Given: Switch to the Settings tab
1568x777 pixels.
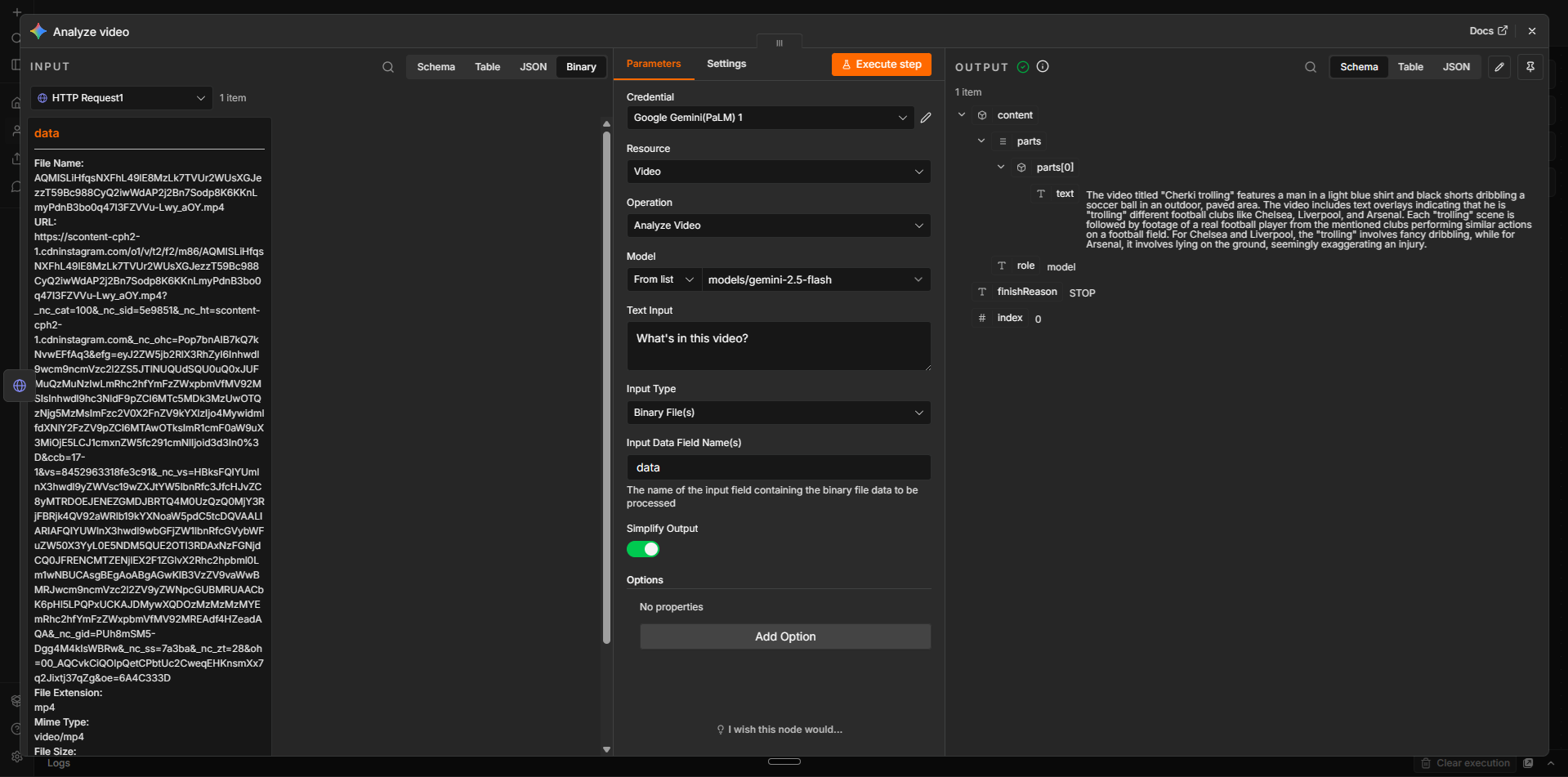Looking at the screenshot, I should coord(726,64).
